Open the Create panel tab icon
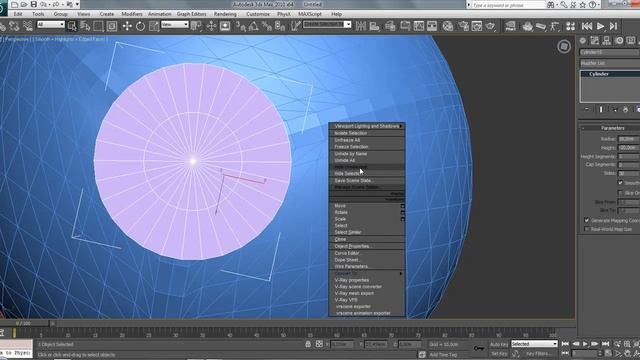The width and height of the screenshot is (640, 360). 583,40
